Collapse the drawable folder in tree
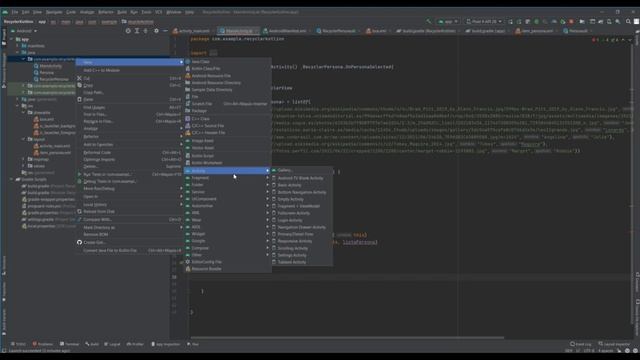Image resolution: width=640 pixels, height=360 pixels. point(24,113)
